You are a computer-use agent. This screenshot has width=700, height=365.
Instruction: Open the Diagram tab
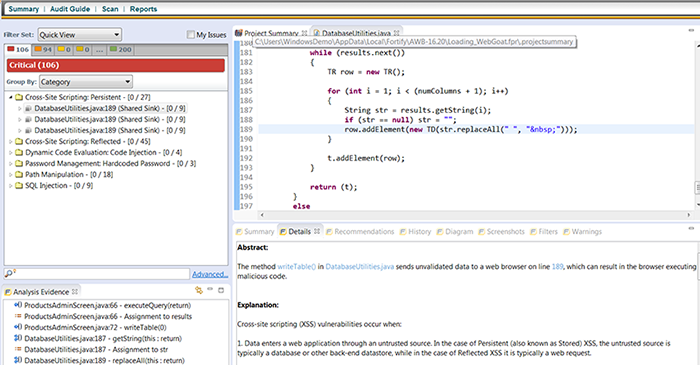point(454,232)
